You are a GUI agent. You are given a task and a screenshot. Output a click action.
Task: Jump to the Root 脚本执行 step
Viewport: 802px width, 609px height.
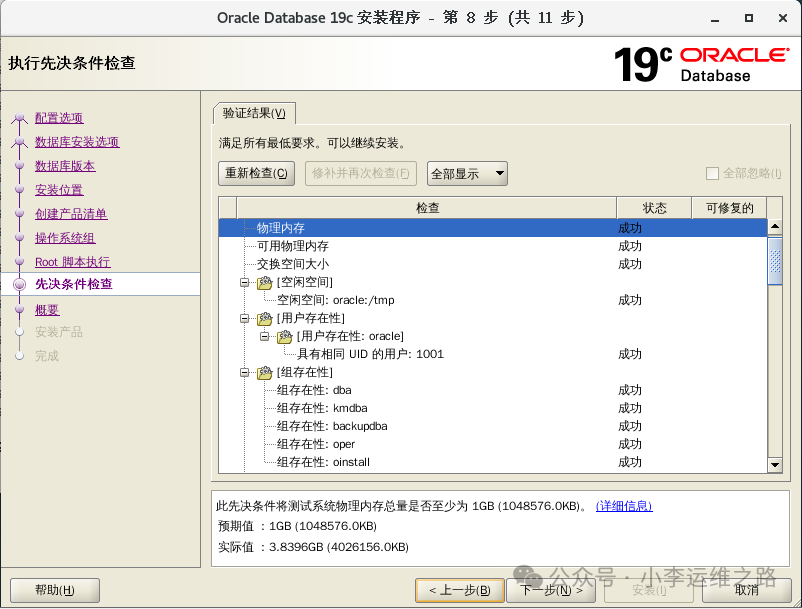point(73,262)
